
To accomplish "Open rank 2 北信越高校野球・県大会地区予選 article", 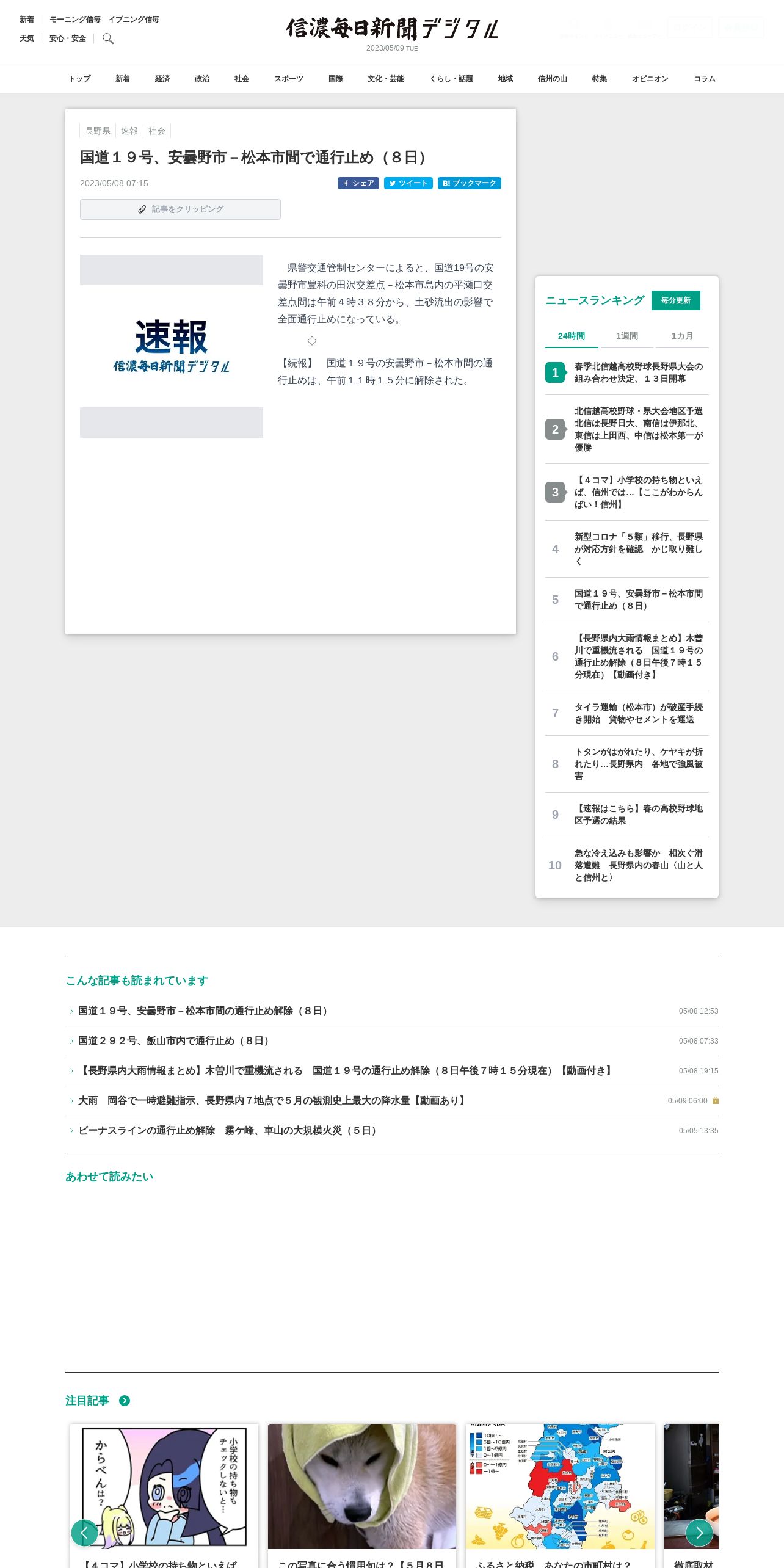I will click(627, 429).
